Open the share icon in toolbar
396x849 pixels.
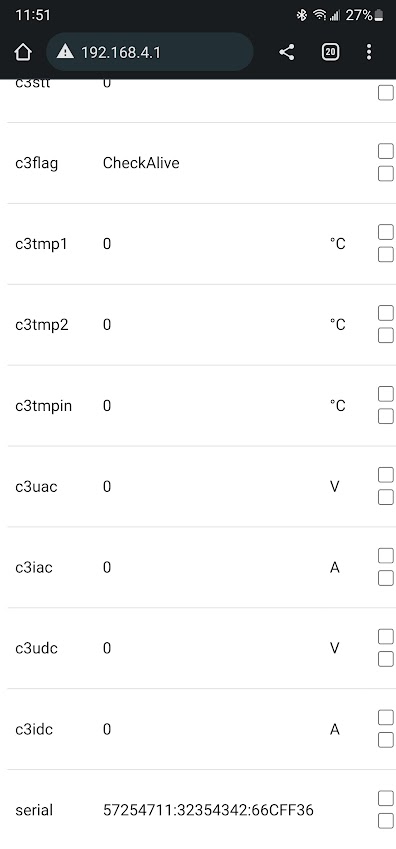[x=287, y=52]
